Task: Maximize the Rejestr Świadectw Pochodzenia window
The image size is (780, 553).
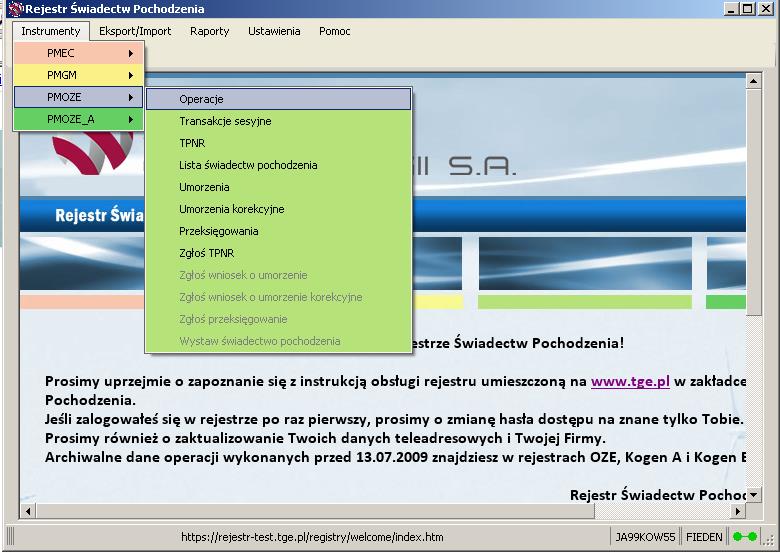Action: click(747, 8)
